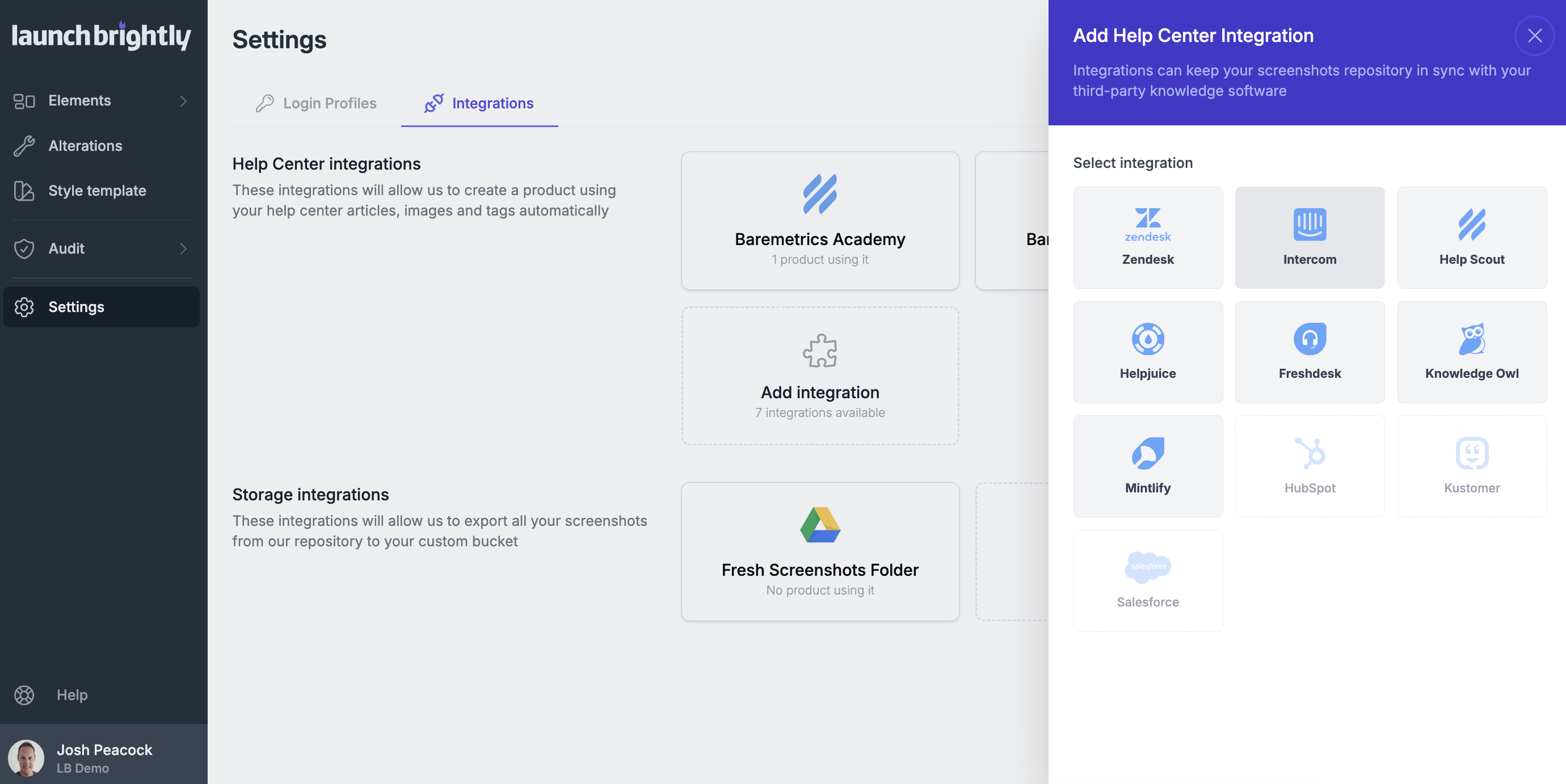Click the Integrations plug icon
Viewport: 1566px width, 784px height.
pyautogui.click(x=434, y=103)
